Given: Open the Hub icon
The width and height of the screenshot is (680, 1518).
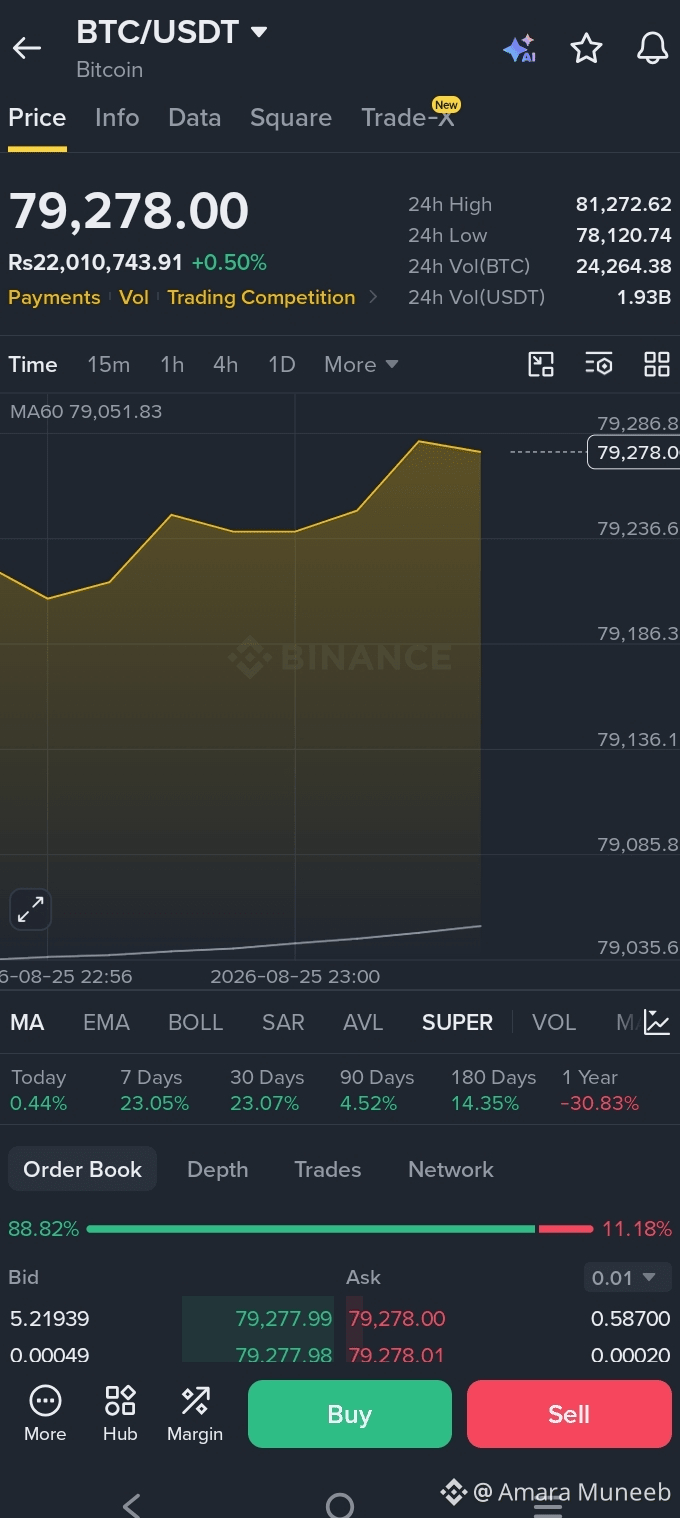Looking at the screenshot, I should pos(120,1414).
